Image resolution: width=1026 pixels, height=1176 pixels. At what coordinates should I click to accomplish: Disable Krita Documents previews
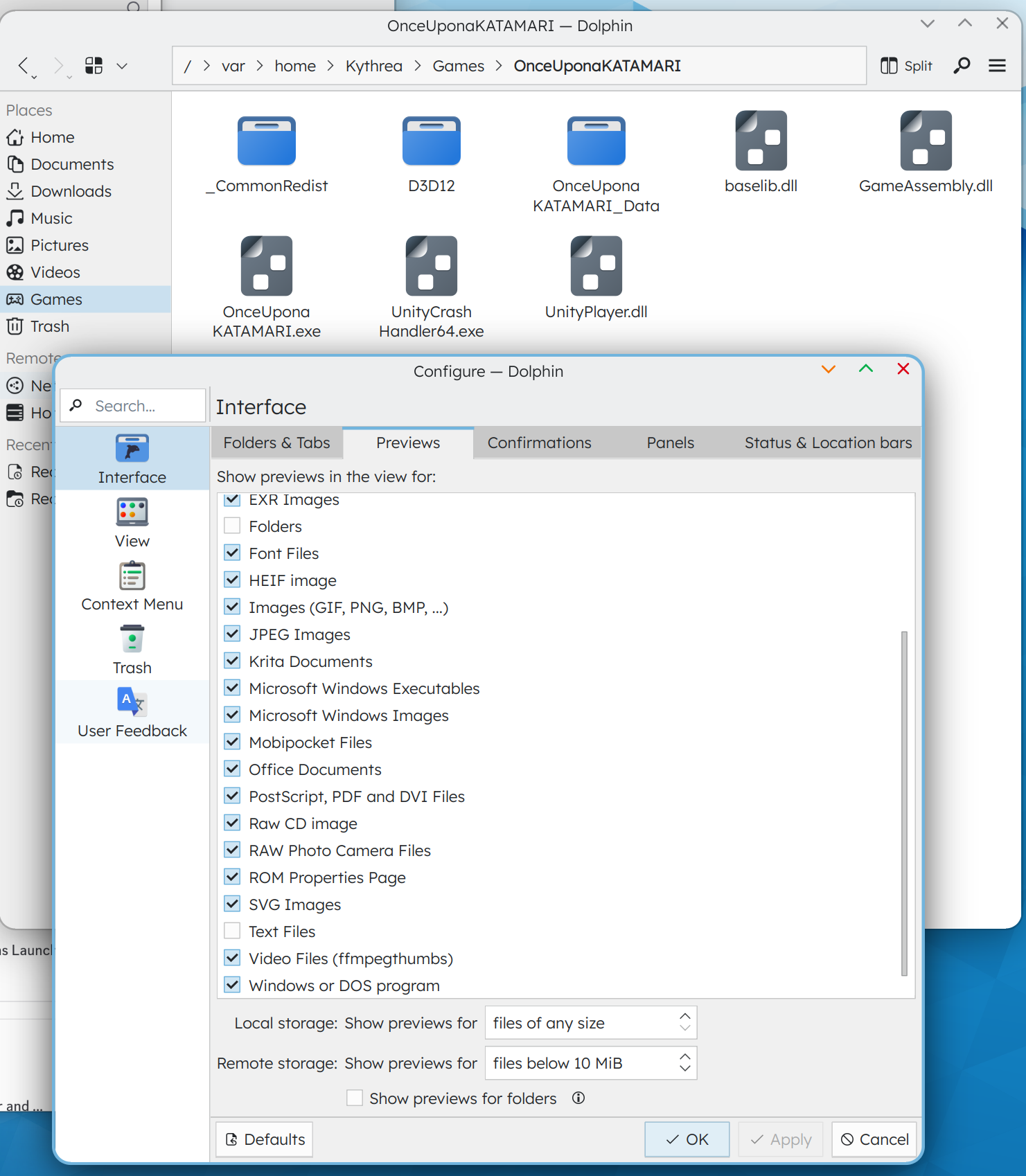pos(233,661)
